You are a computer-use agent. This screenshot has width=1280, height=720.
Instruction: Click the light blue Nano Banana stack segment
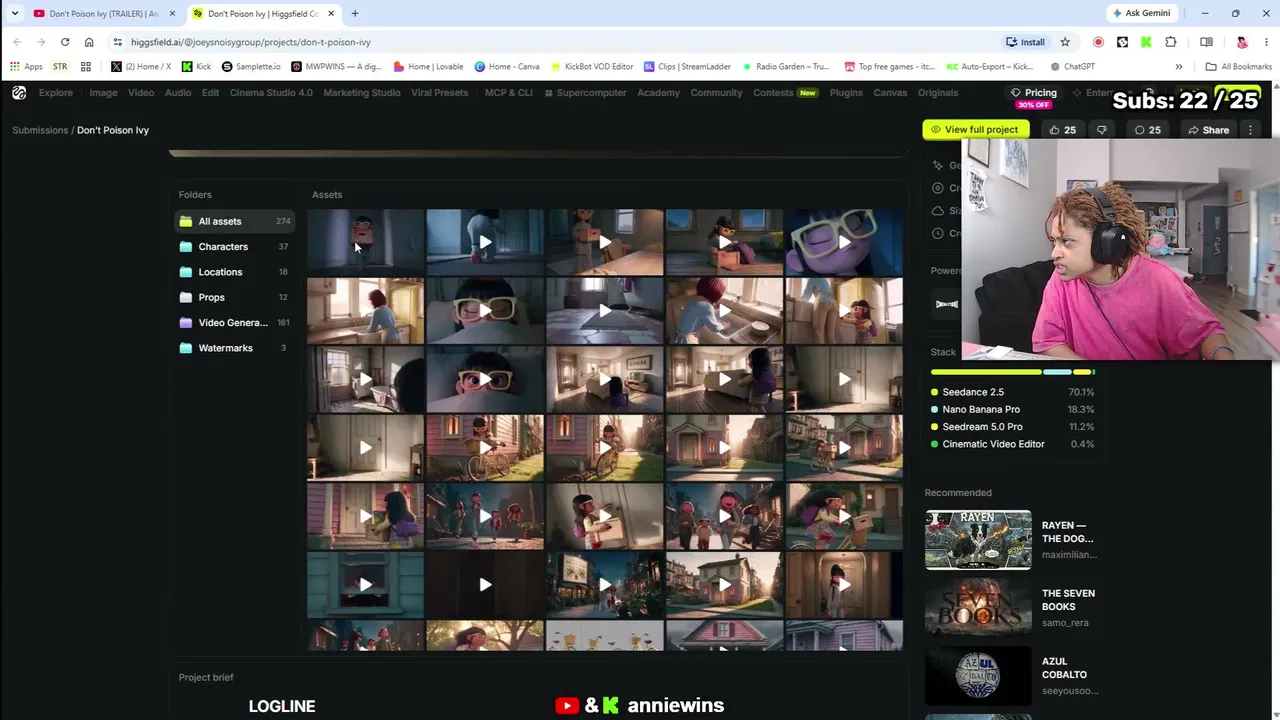[x=1057, y=372]
